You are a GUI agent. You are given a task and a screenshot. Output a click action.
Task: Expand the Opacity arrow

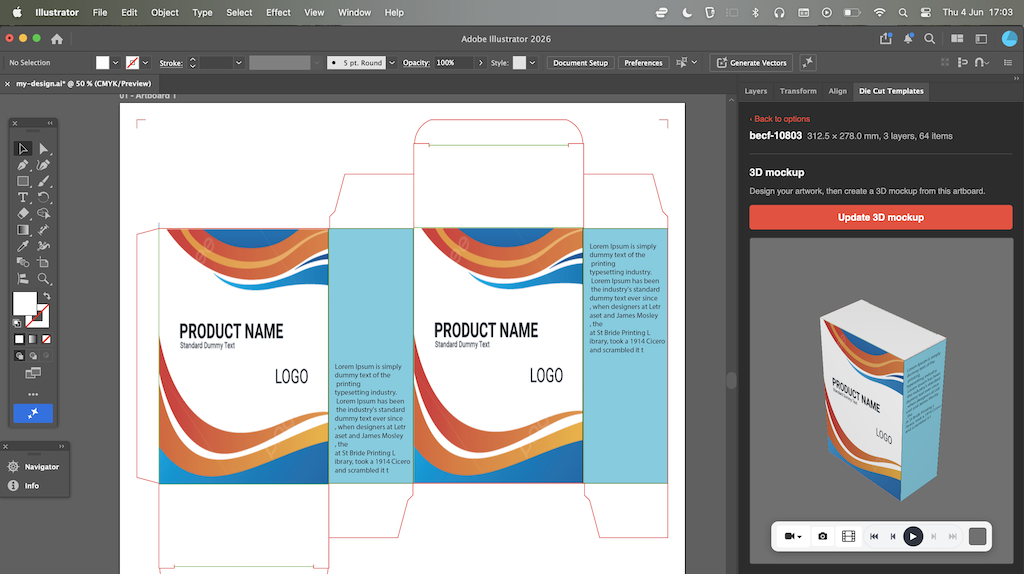coord(481,63)
